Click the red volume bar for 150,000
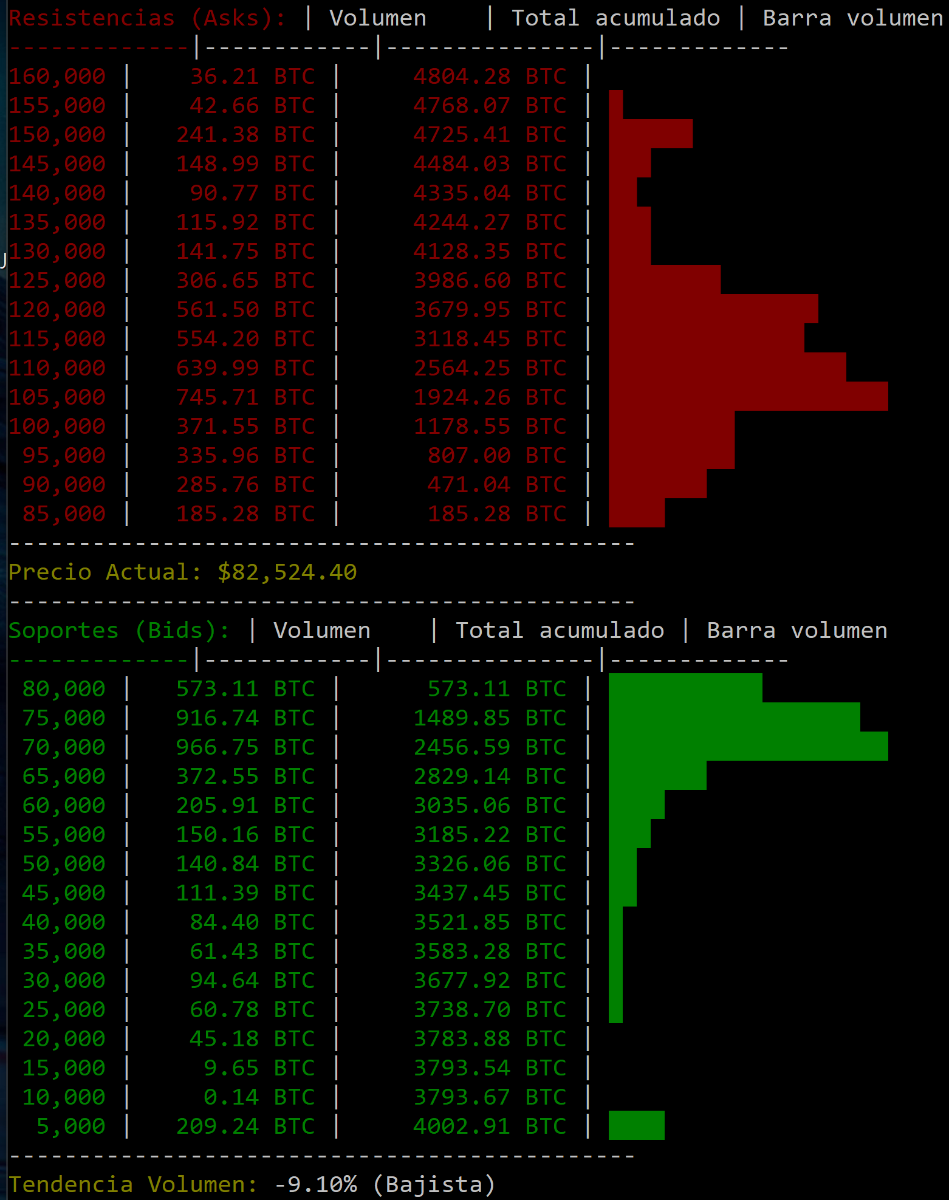Viewport: 949px width, 1200px height. click(651, 134)
